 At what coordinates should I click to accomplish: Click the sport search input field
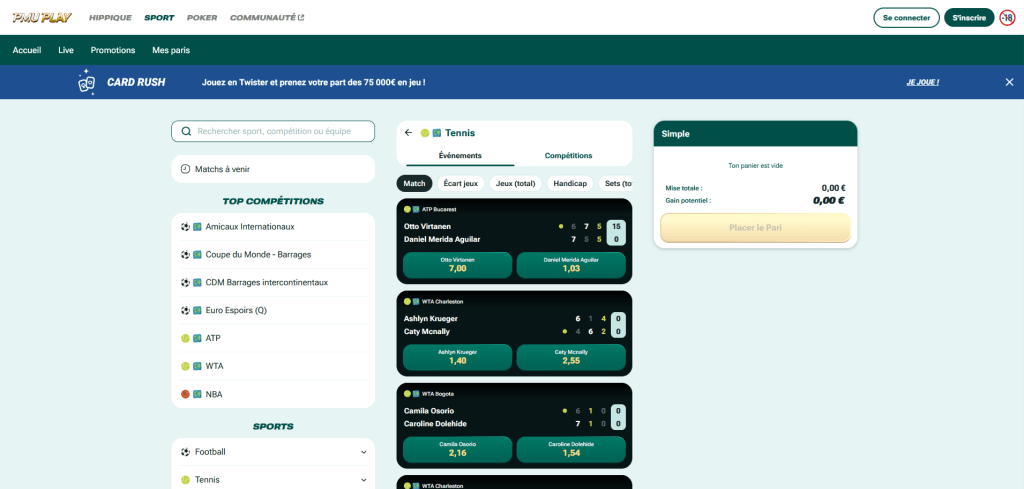(280, 131)
